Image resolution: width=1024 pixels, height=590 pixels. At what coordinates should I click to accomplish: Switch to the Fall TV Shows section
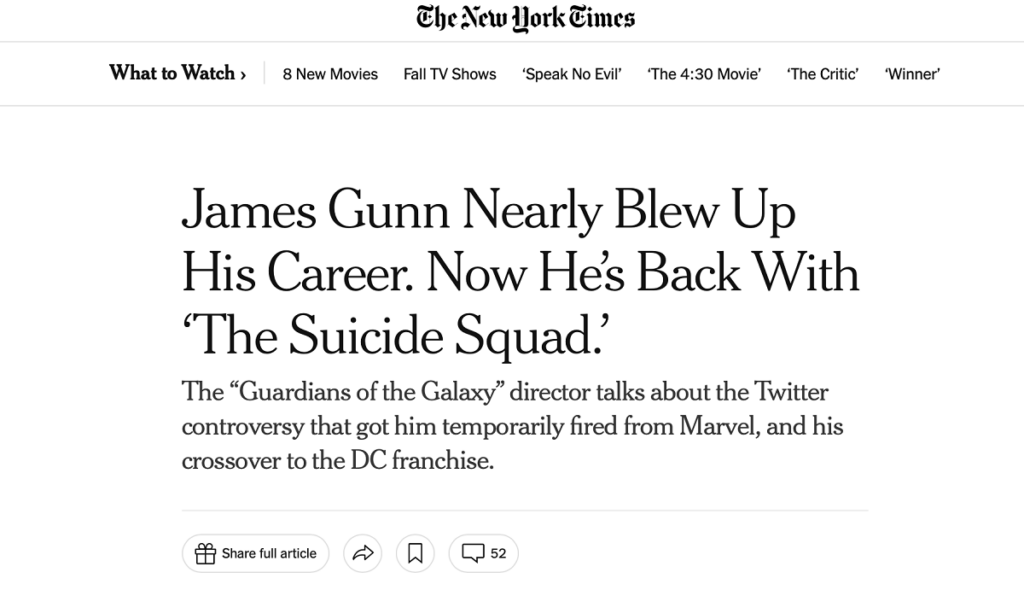click(x=449, y=74)
